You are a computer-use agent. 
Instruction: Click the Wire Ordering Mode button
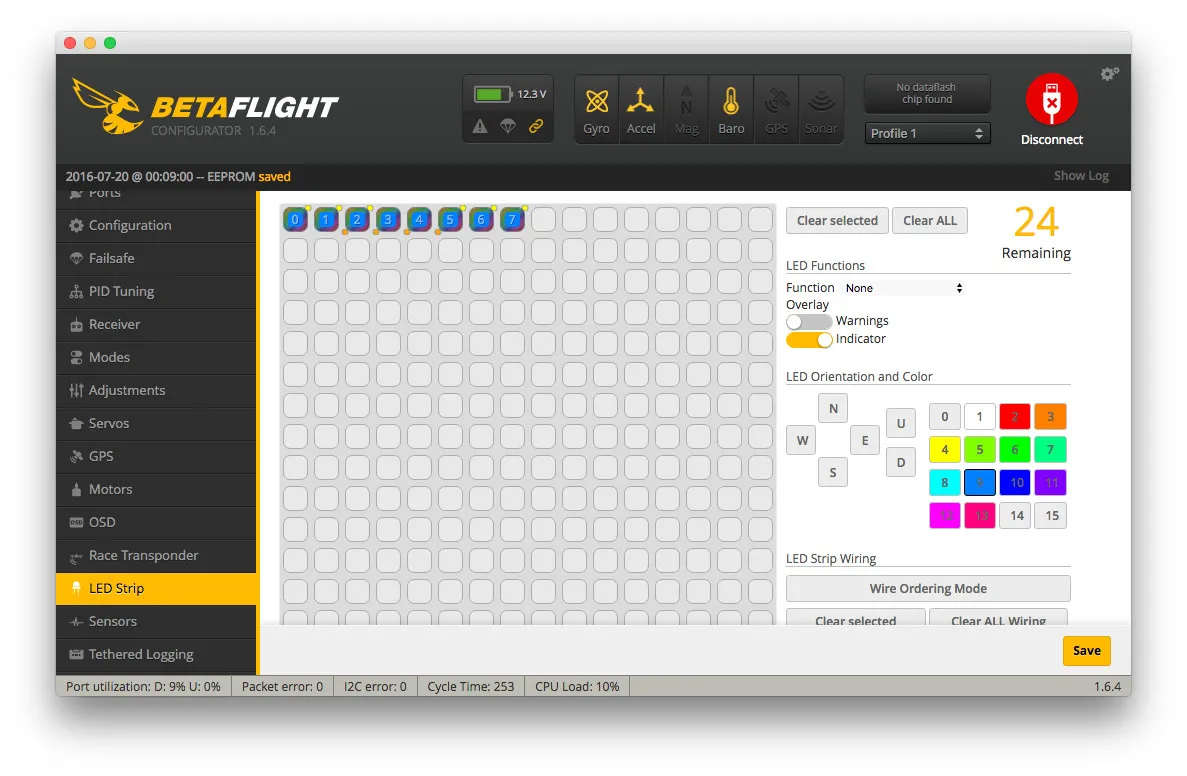pos(927,589)
